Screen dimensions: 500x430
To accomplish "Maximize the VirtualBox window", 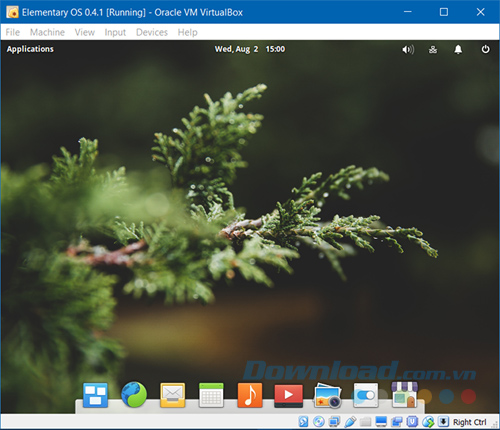I will [x=444, y=12].
